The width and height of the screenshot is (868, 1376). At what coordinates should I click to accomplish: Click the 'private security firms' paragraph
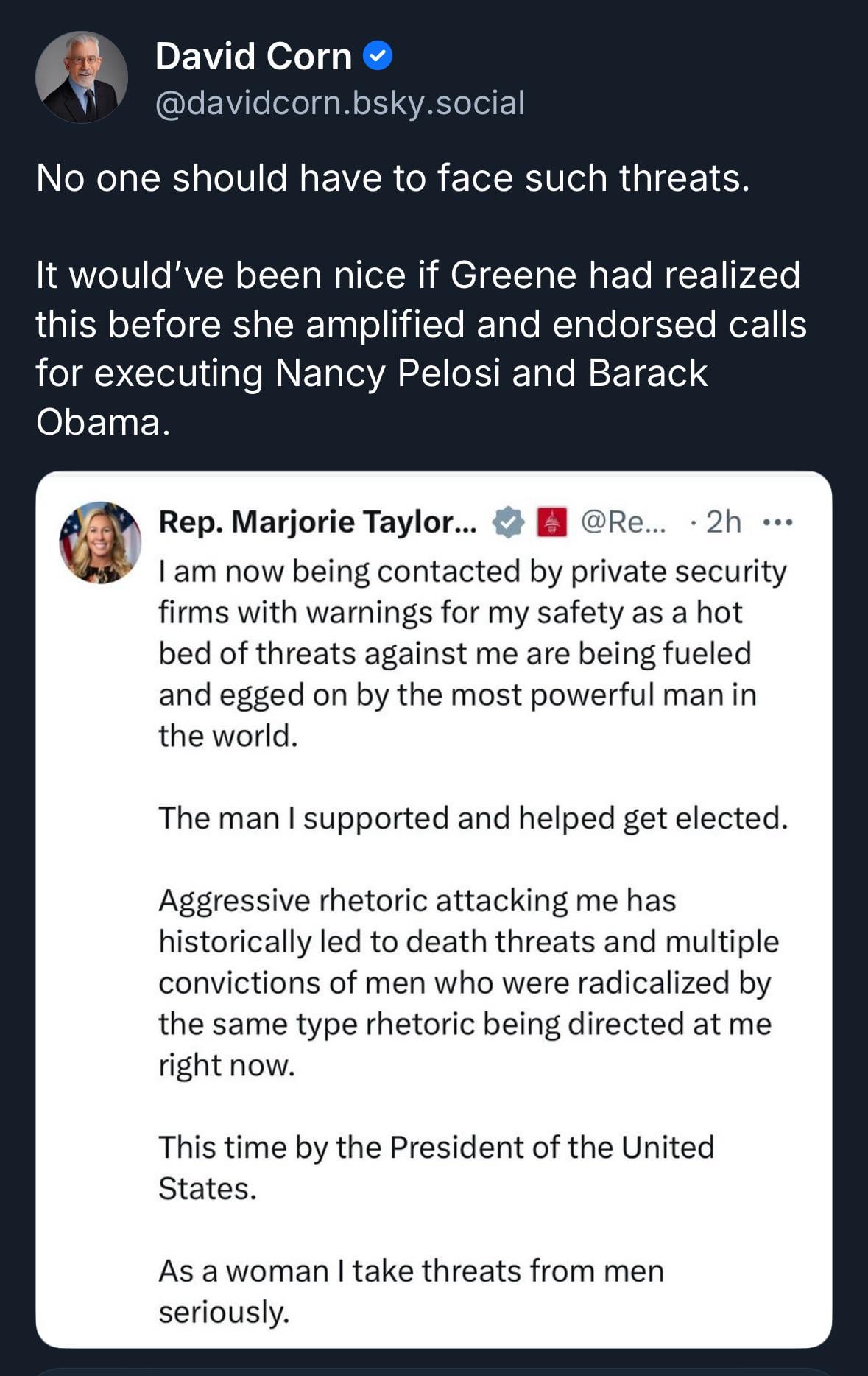tap(472, 613)
